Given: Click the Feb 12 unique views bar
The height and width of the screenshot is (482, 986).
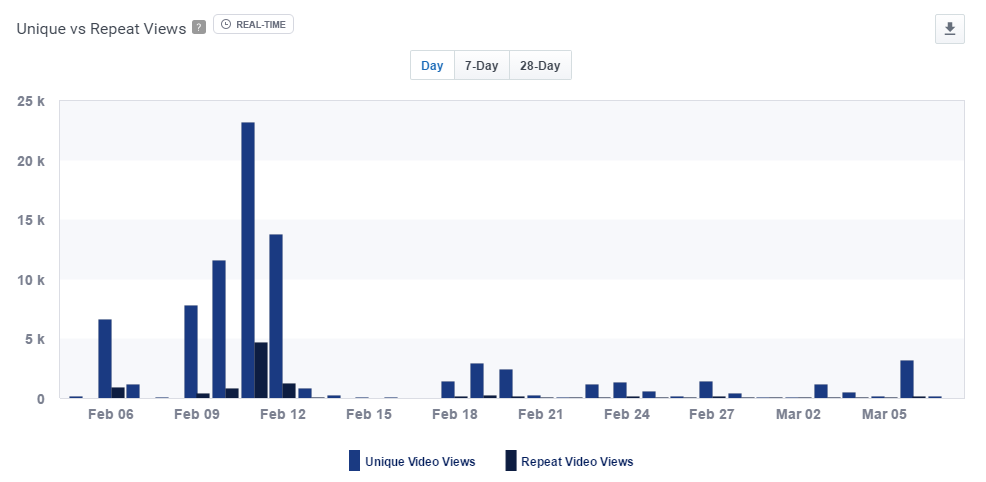Looking at the screenshot, I should (x=276, y=316).
